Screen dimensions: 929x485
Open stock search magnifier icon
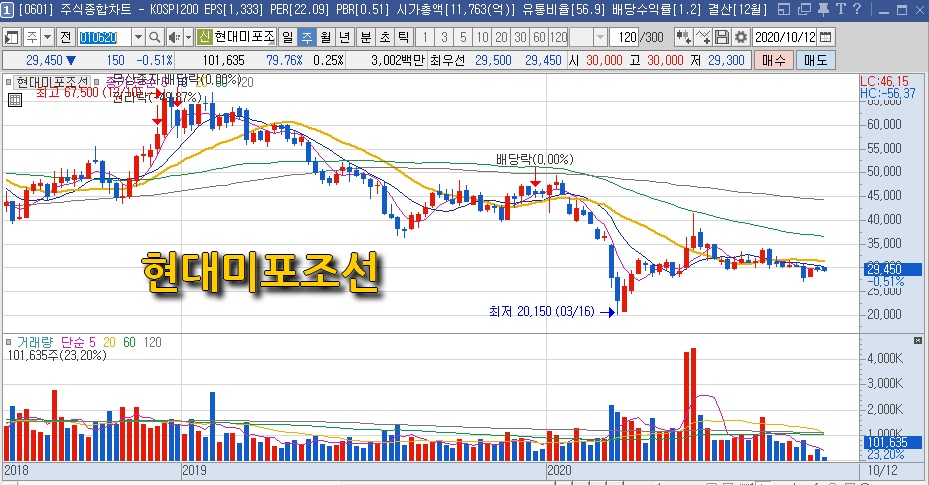pyautogui.click(x=154, y=37)
